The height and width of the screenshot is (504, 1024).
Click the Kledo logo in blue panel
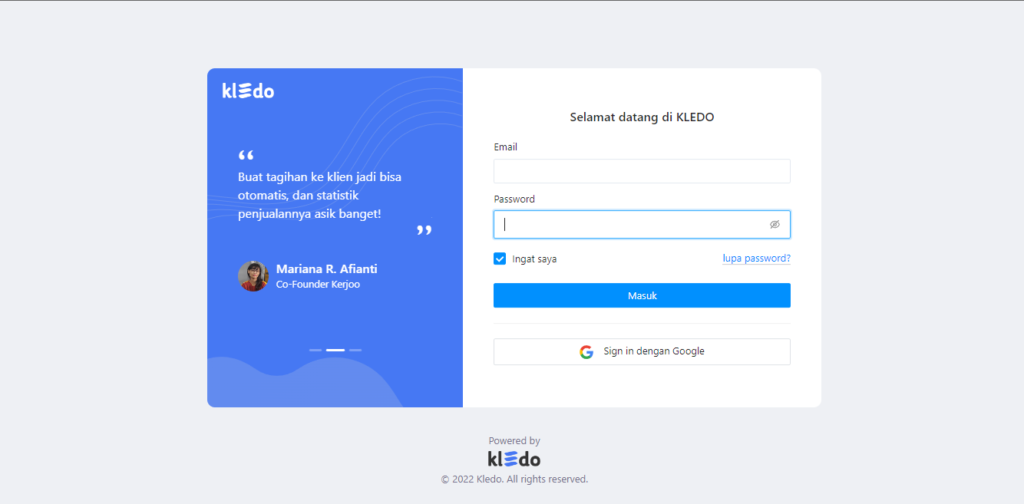tap(248, 91)
